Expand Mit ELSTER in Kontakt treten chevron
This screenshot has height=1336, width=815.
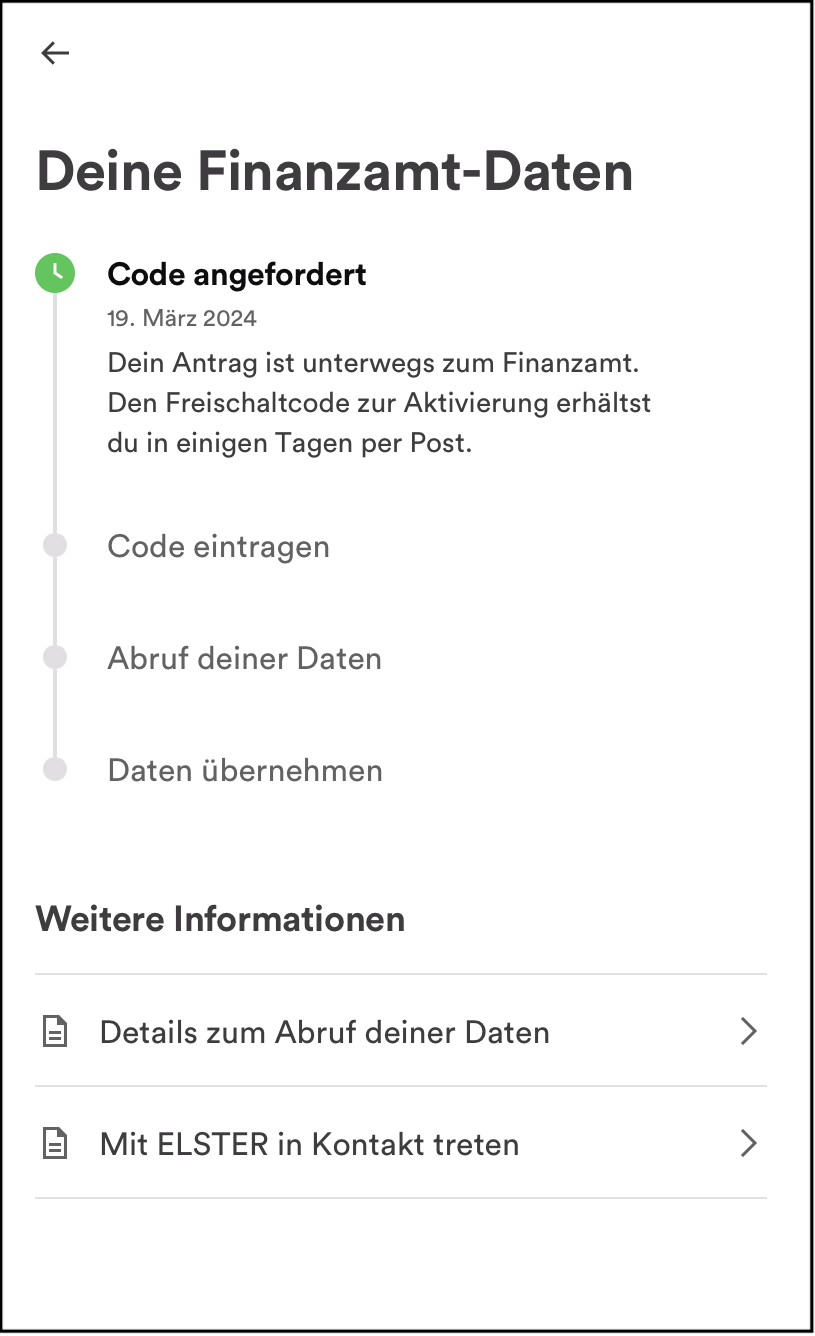click(748, 1144)
